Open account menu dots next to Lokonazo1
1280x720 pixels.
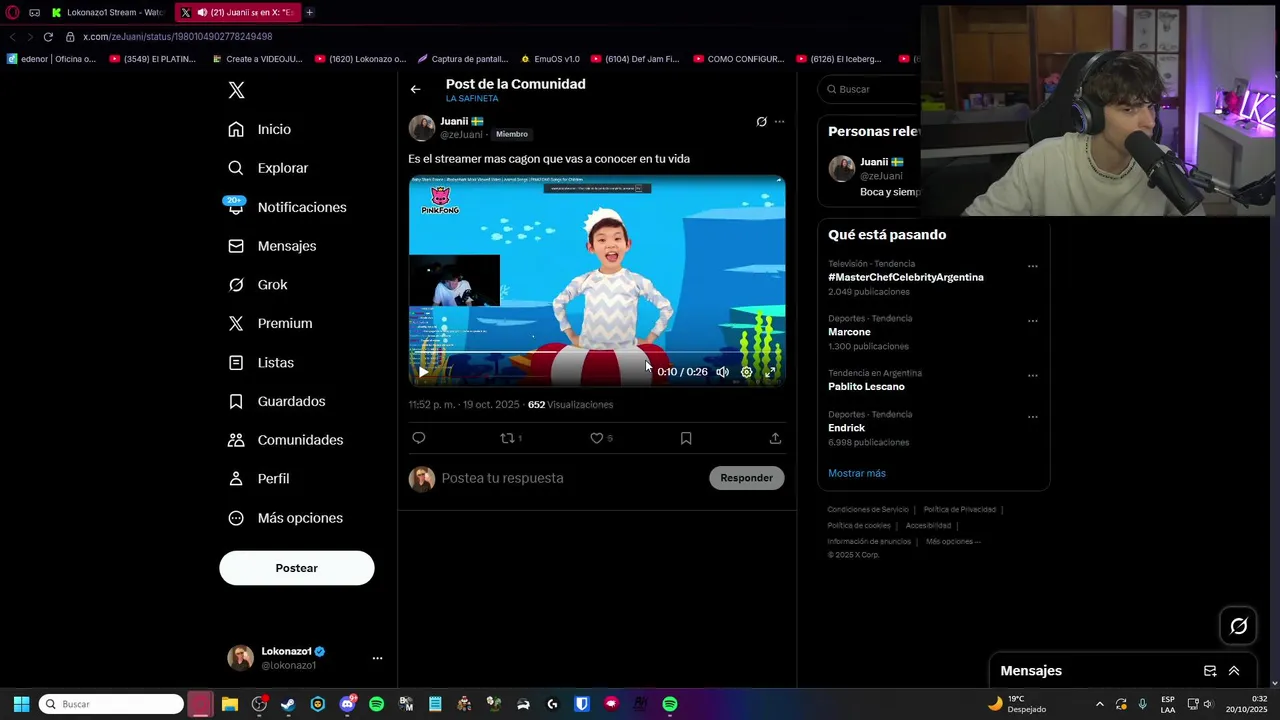(377, 658)
